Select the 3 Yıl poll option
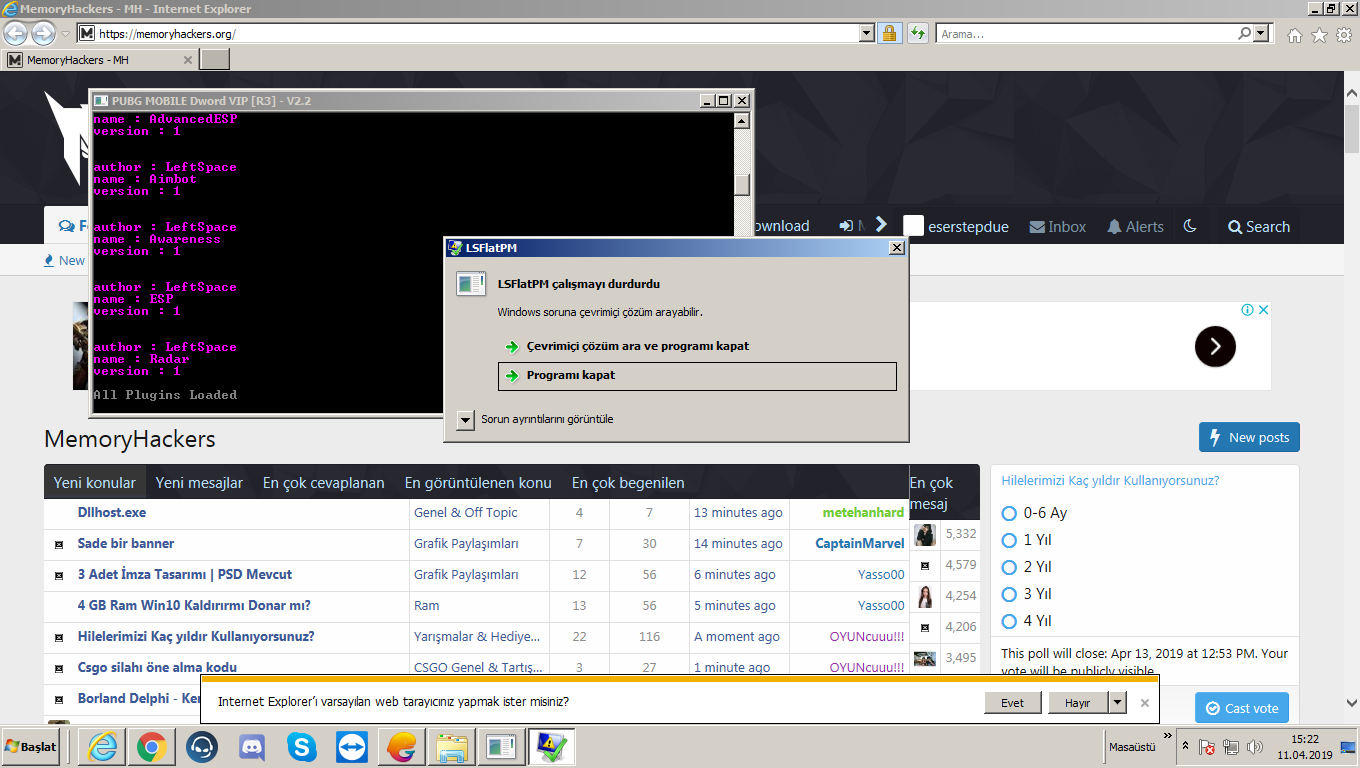This screenshot has height=768, width=1360. point(1009,594)
